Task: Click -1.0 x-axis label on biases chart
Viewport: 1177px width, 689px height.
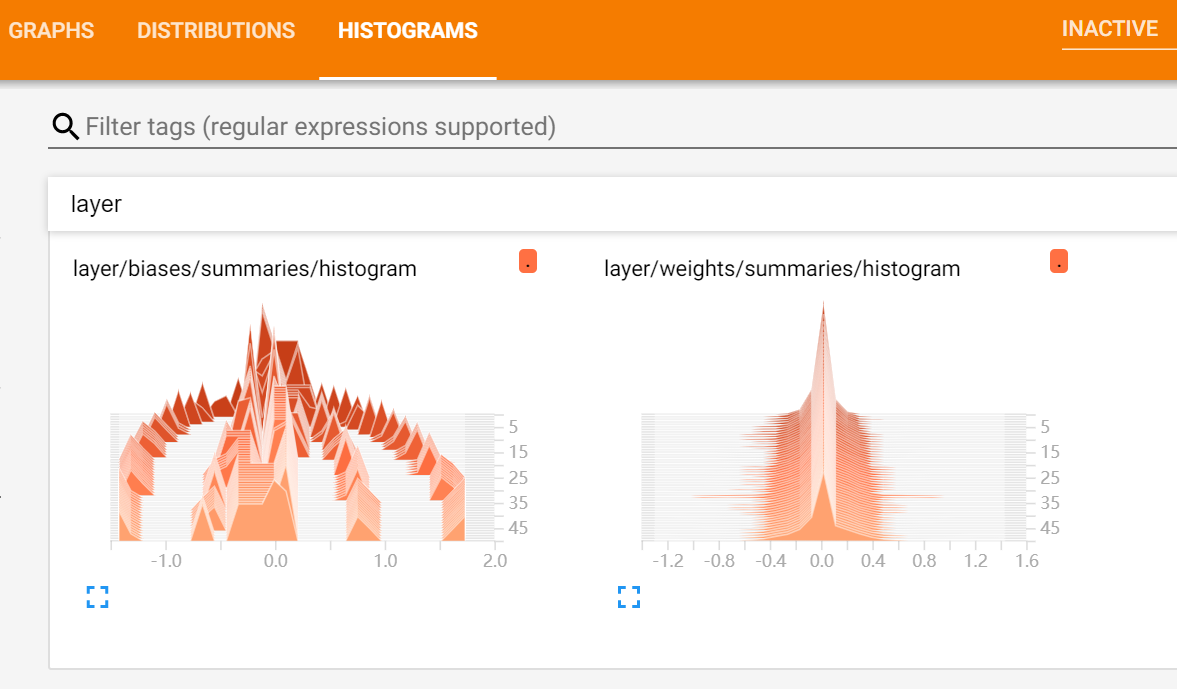Action: (x=166, y=561)
